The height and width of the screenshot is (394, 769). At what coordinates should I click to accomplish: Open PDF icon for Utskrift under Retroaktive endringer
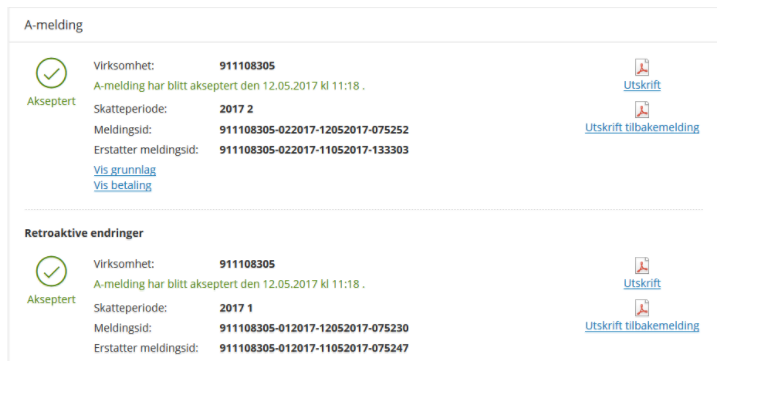pyautogui.click(x=642, y=265)
